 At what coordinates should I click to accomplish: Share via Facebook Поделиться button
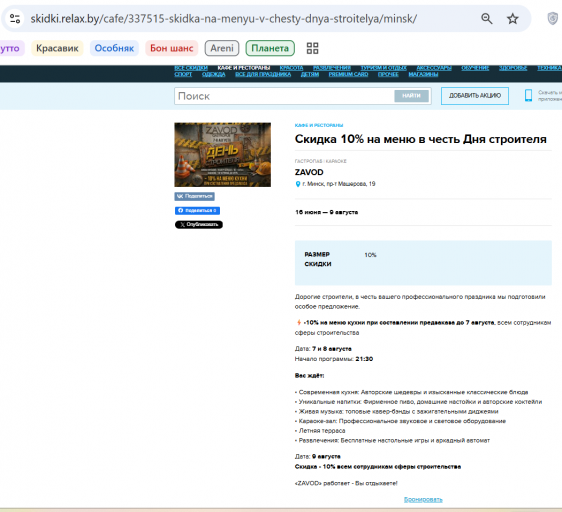(197, 210)
